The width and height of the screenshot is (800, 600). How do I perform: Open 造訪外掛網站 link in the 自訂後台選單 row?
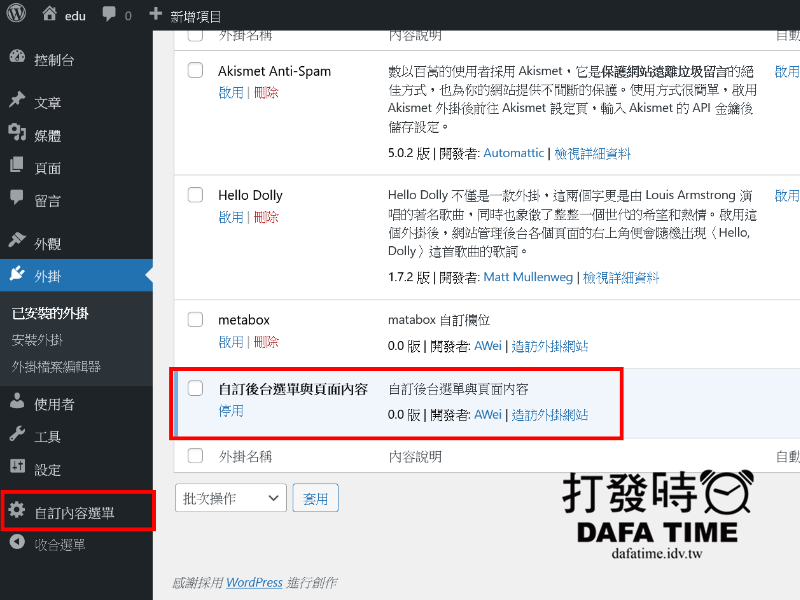tap(549, 414)
